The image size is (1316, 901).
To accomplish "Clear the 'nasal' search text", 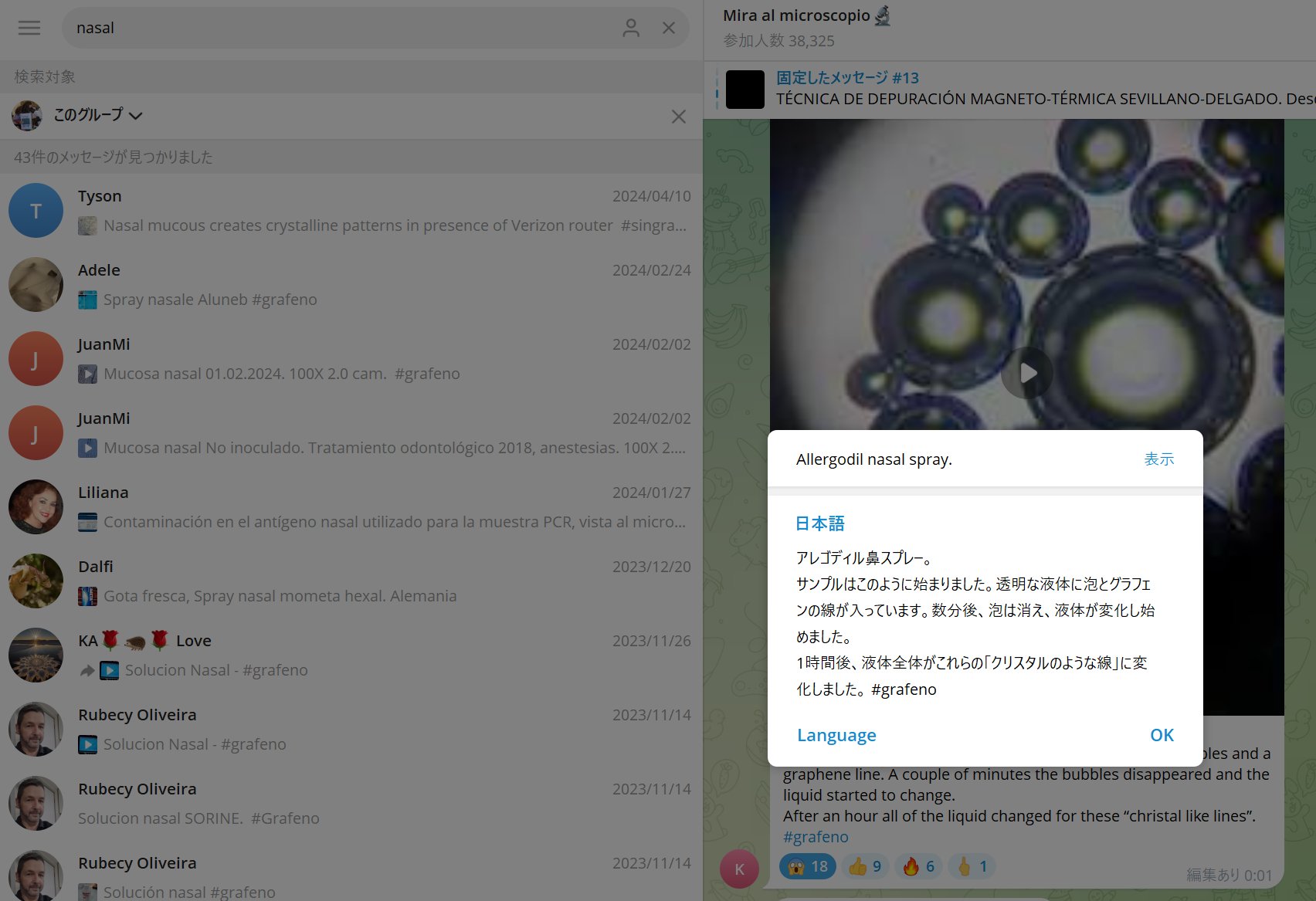I will pos(669,28).
